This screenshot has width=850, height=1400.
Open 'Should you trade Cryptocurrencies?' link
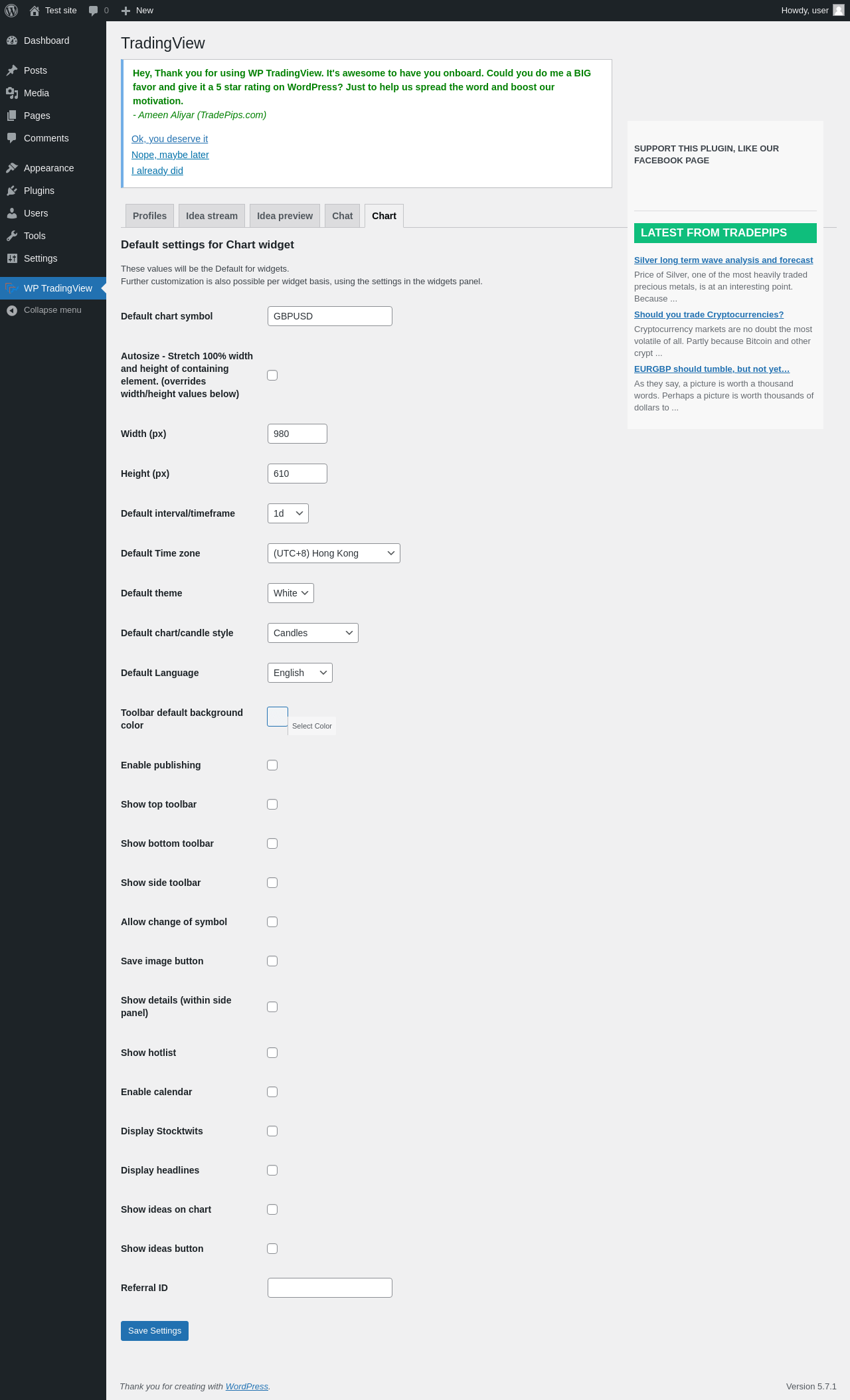[x=709, y=315]
